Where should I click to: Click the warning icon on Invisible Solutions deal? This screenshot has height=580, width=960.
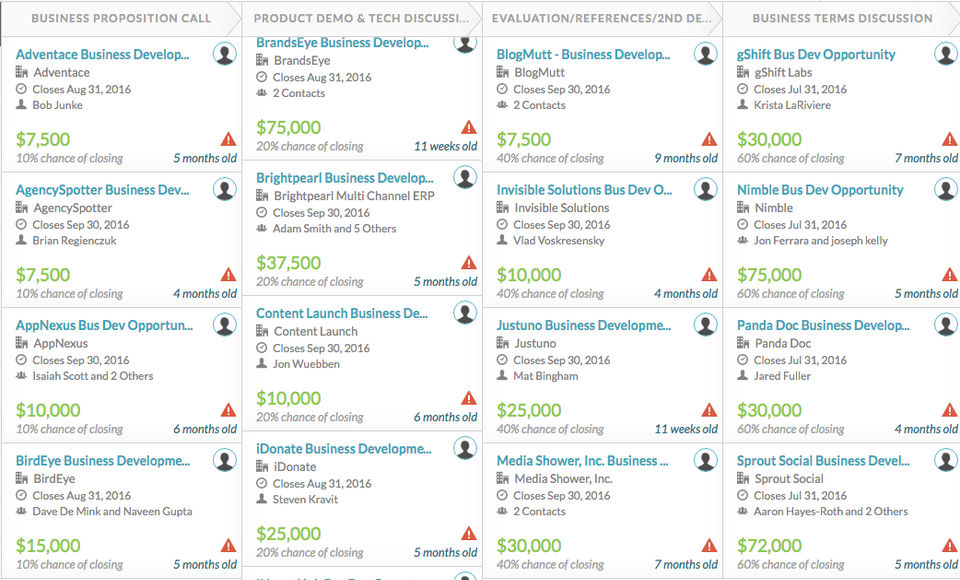pyautogui.click(x=709, y=275)
